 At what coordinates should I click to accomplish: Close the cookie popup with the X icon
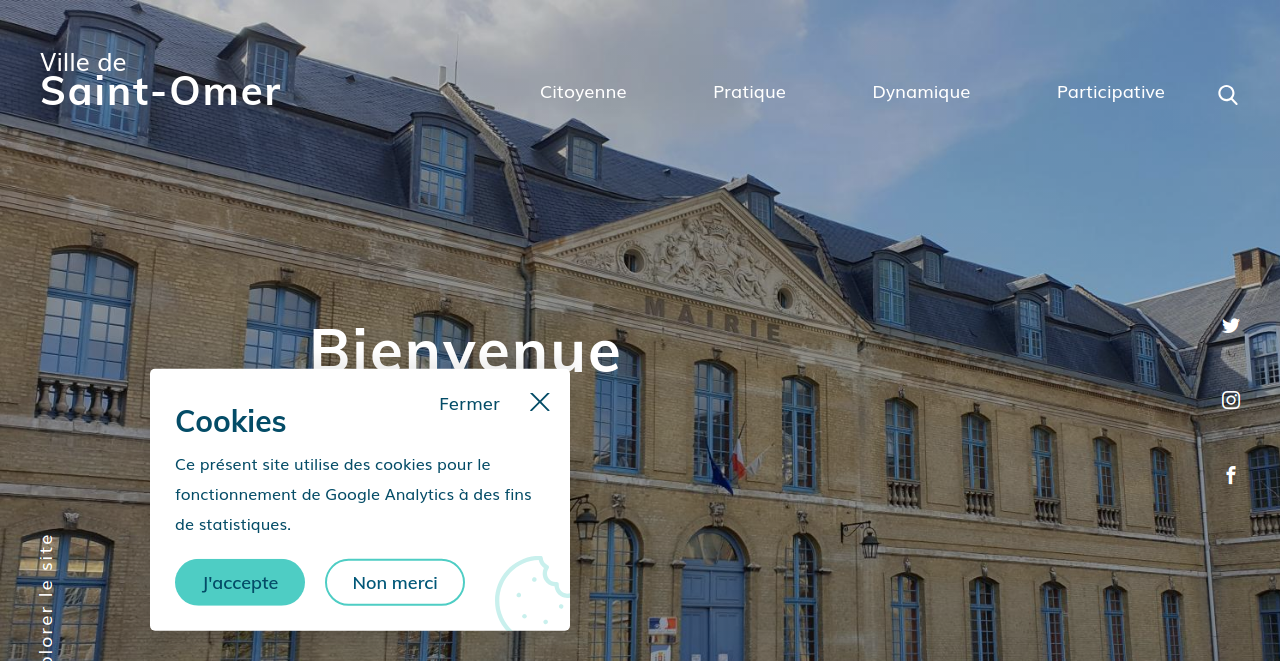point(540,402)
